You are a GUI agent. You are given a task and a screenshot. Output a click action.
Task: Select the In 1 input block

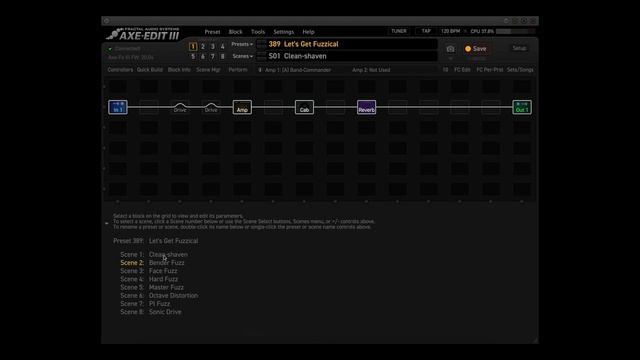tap(118, 107)
